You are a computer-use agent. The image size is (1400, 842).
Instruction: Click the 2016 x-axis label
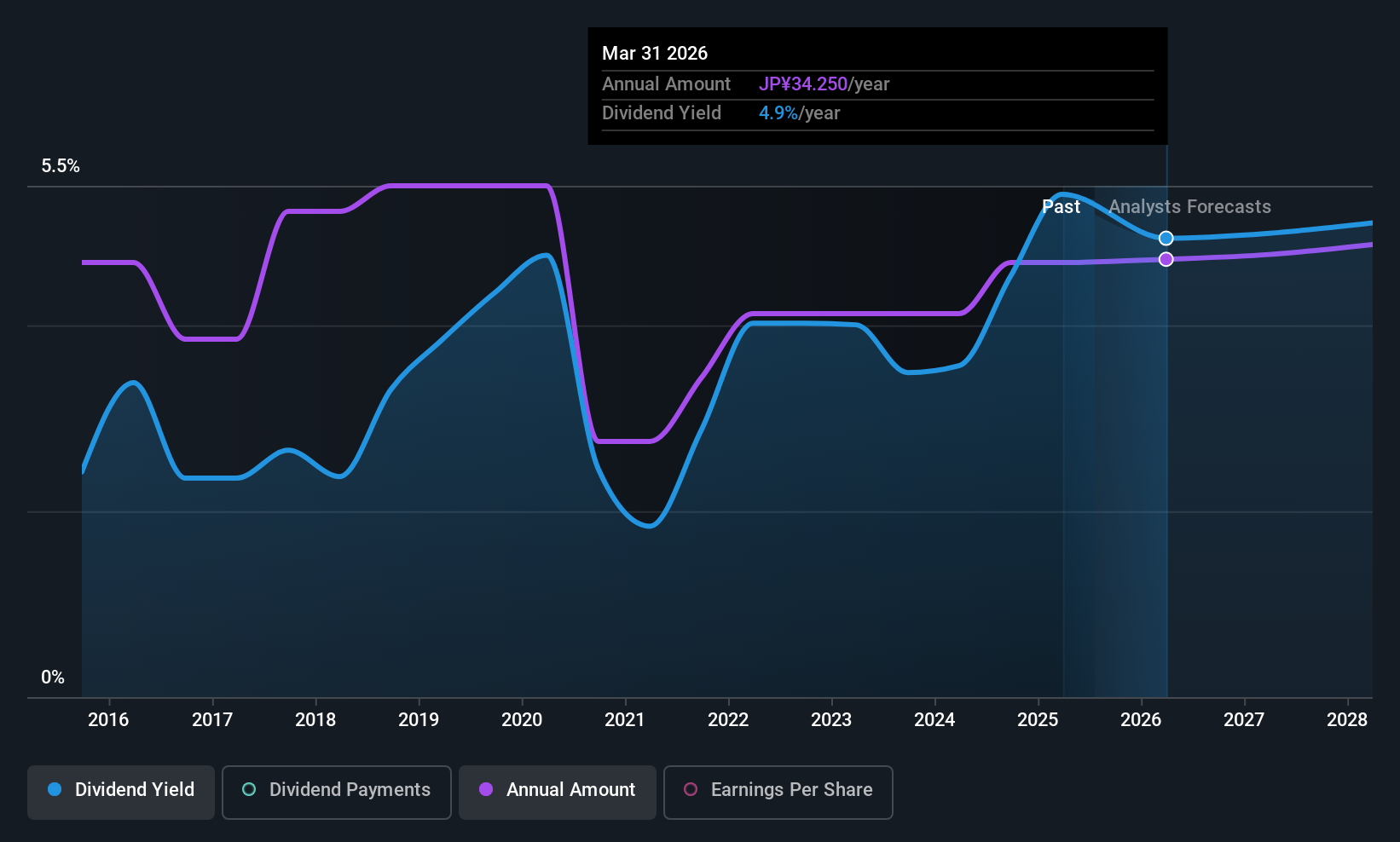point(108,720)
